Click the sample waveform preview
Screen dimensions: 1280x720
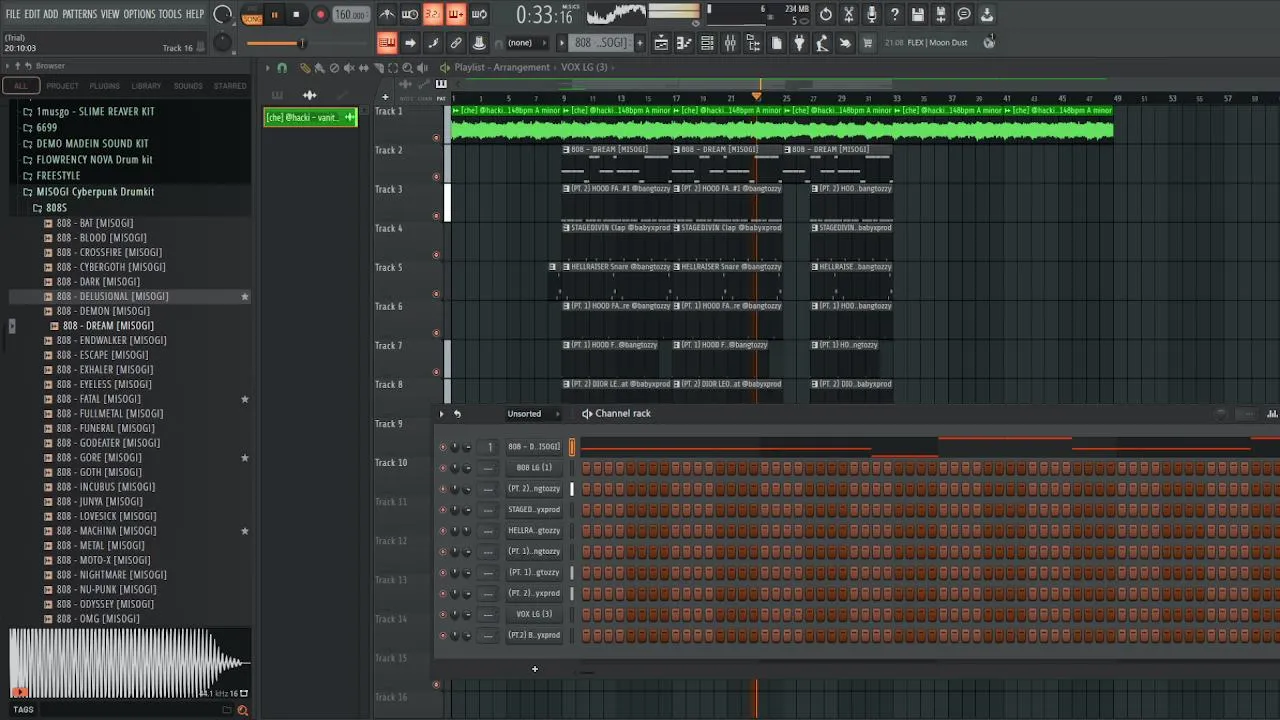click(x=128, y=663)
